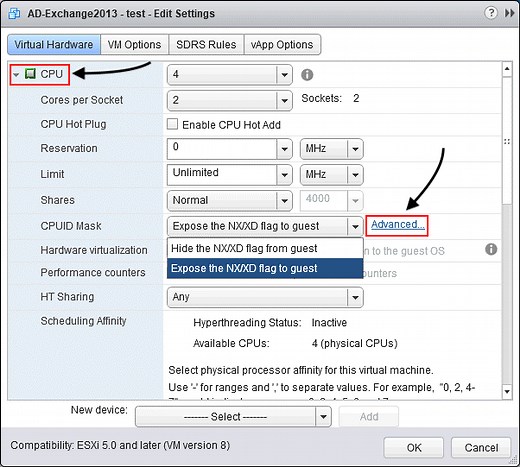Click the Hyperthreading Status Inactive value
This screenshot has width=520, height=467.
point(329,322)
